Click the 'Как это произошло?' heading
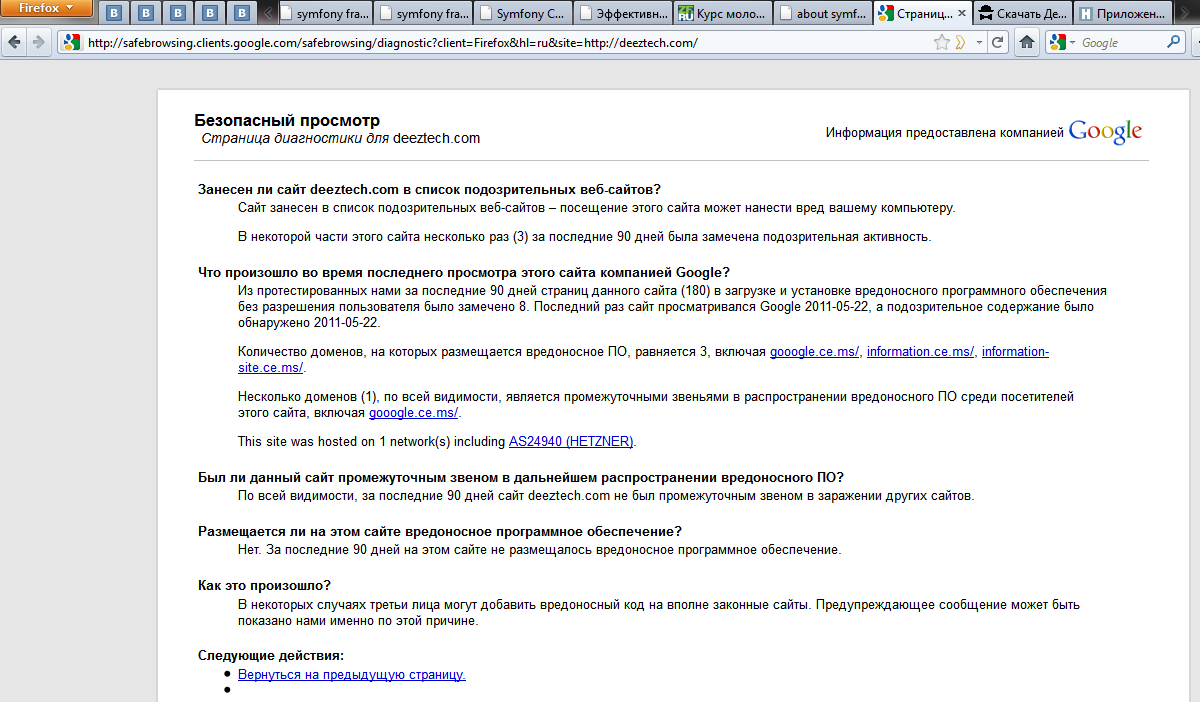The width and height of the screenshot is (1200, 702). (264, 585)
